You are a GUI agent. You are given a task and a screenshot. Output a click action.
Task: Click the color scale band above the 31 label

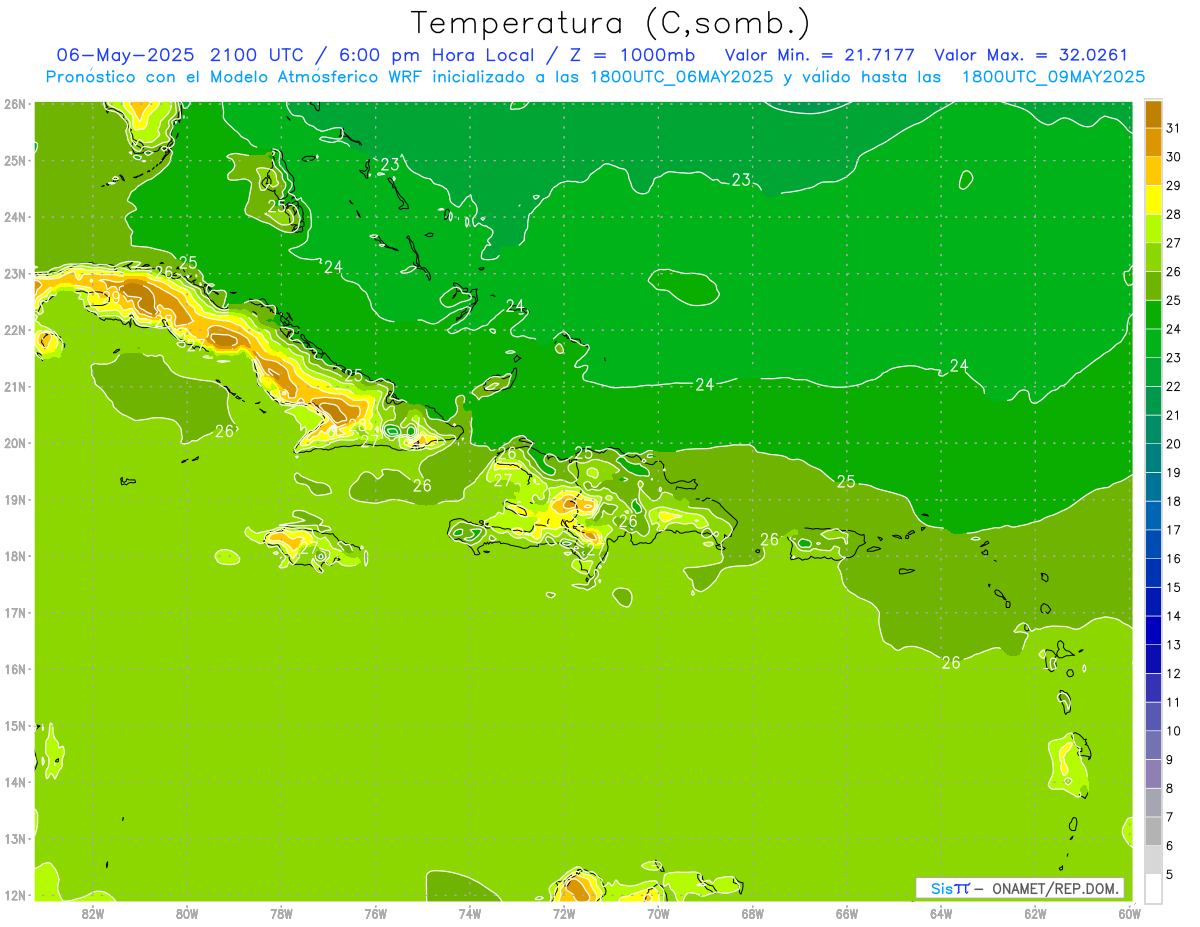pos(1153,114)
